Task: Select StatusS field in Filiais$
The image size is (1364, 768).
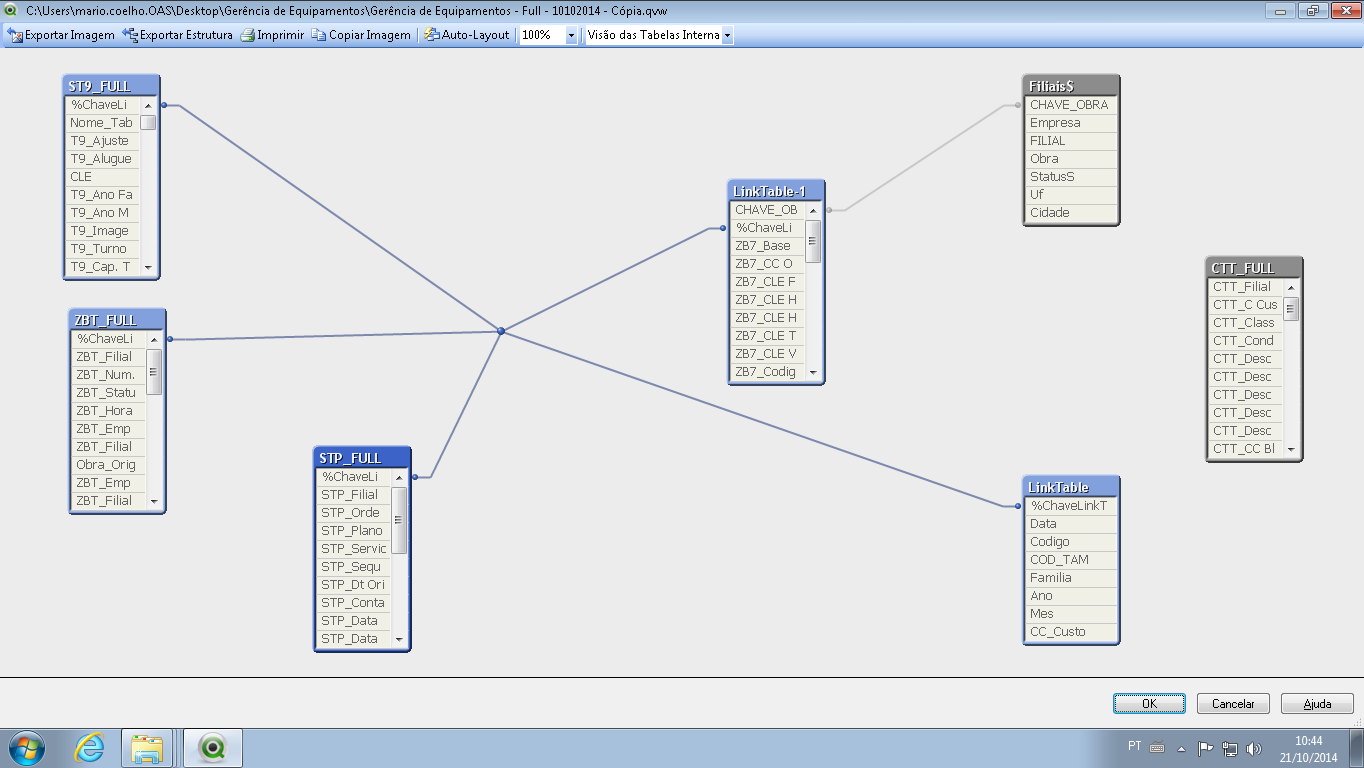Action: point(1071,177)
